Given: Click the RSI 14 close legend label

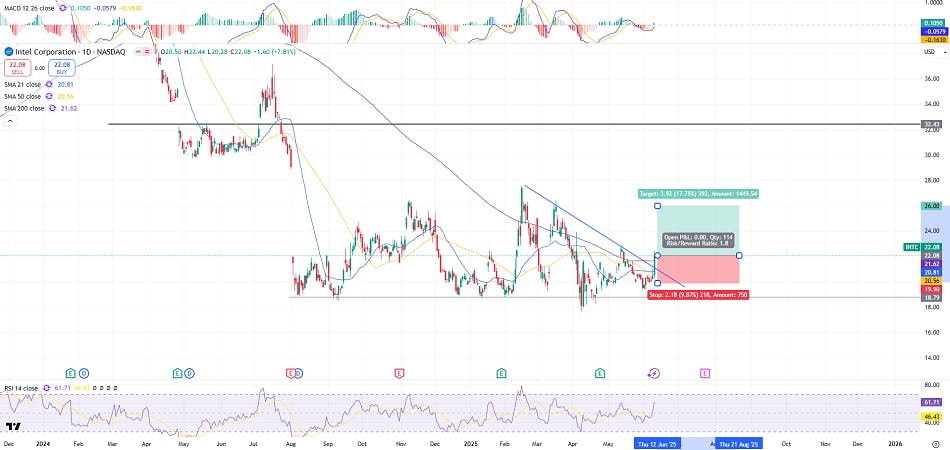Looking at the screenshot, I should [21, 388].
